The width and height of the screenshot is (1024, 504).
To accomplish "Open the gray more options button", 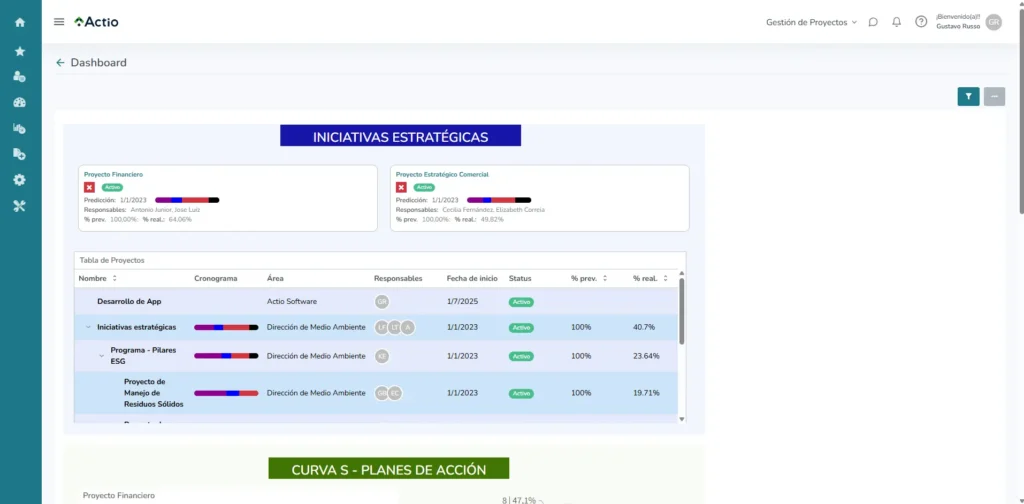I will point(994,96).
